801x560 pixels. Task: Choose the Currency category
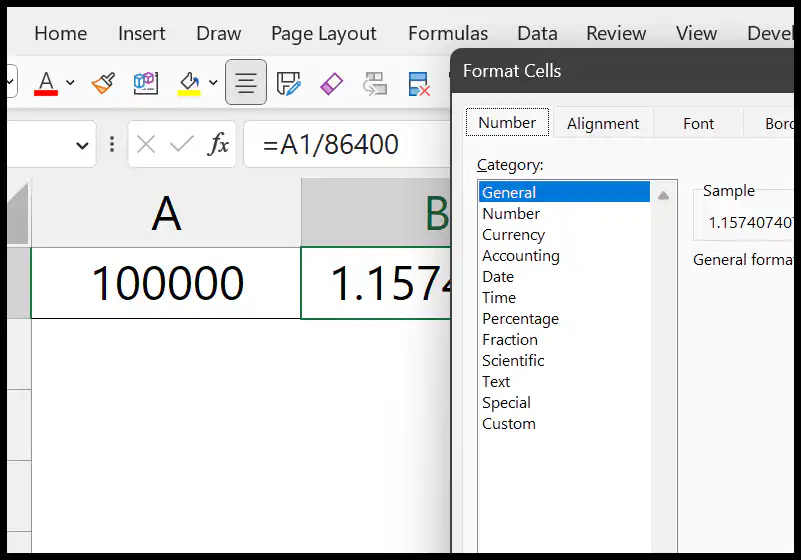pos(564,235)
